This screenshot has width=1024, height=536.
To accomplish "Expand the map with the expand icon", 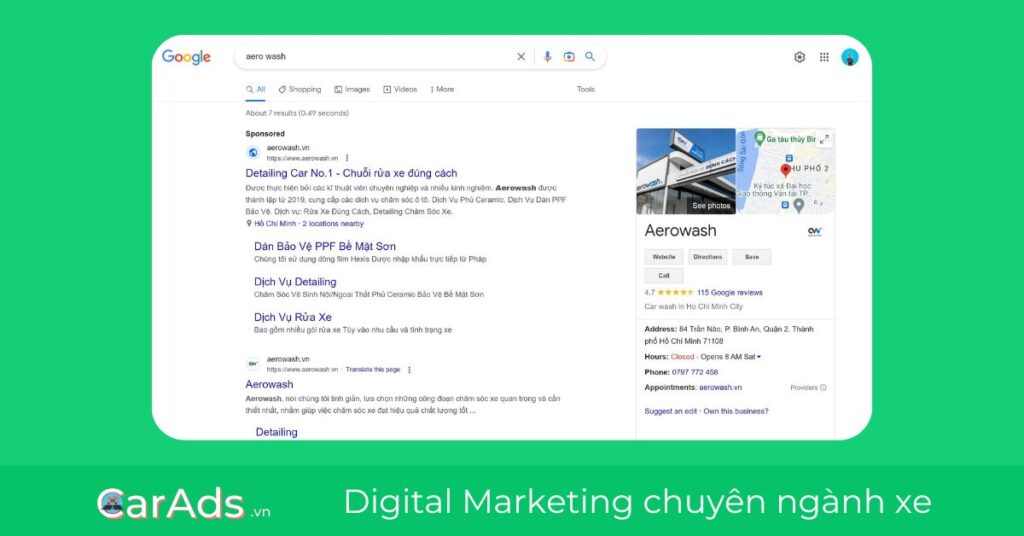I will tap(825, 138).
